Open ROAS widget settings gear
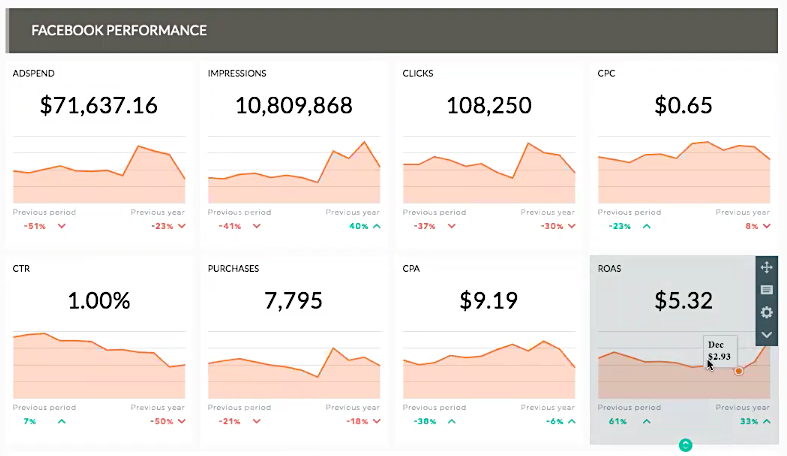787x456 pixels. tap(766, 312)
